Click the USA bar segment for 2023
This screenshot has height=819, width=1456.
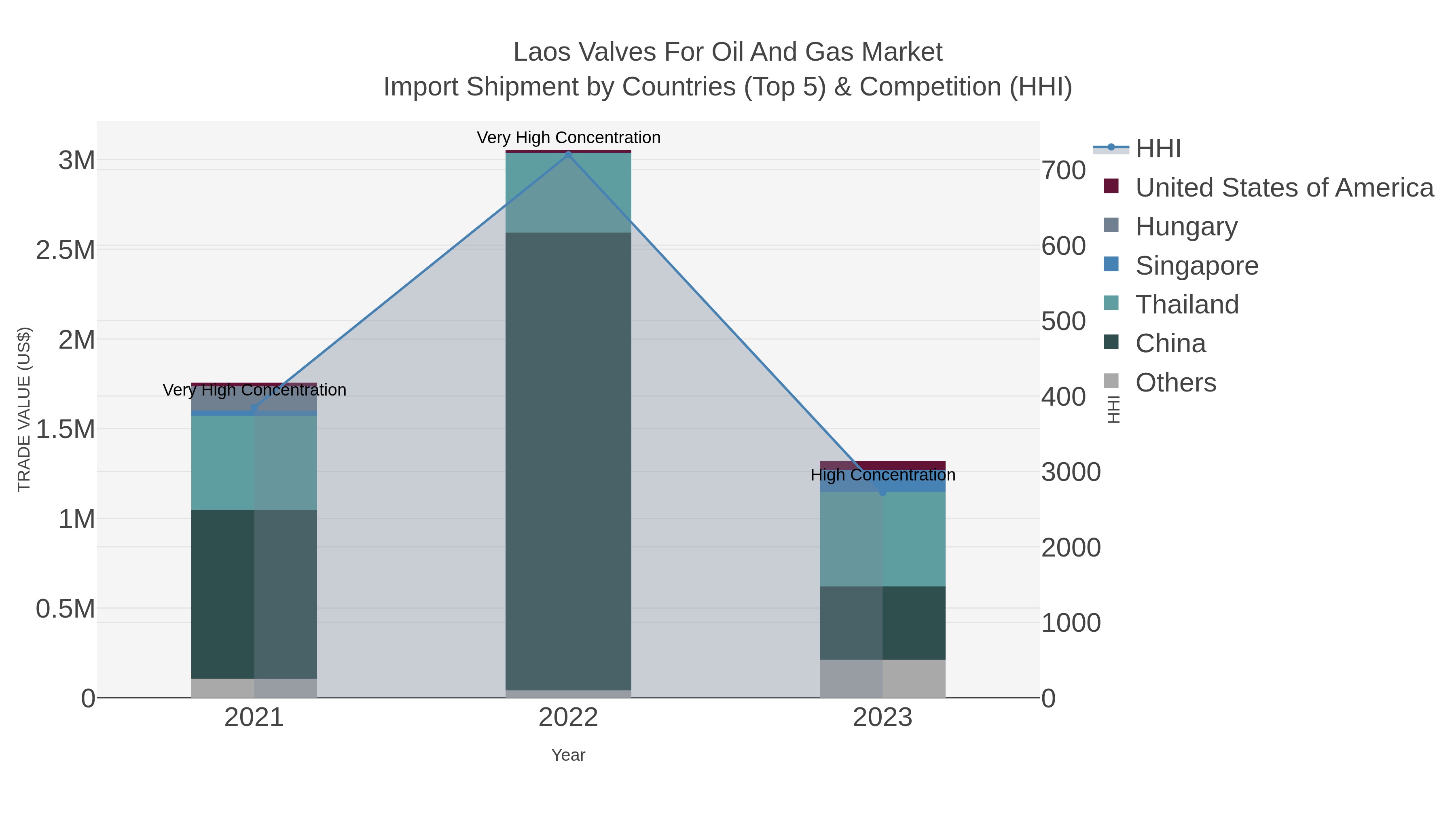point(883,466)
